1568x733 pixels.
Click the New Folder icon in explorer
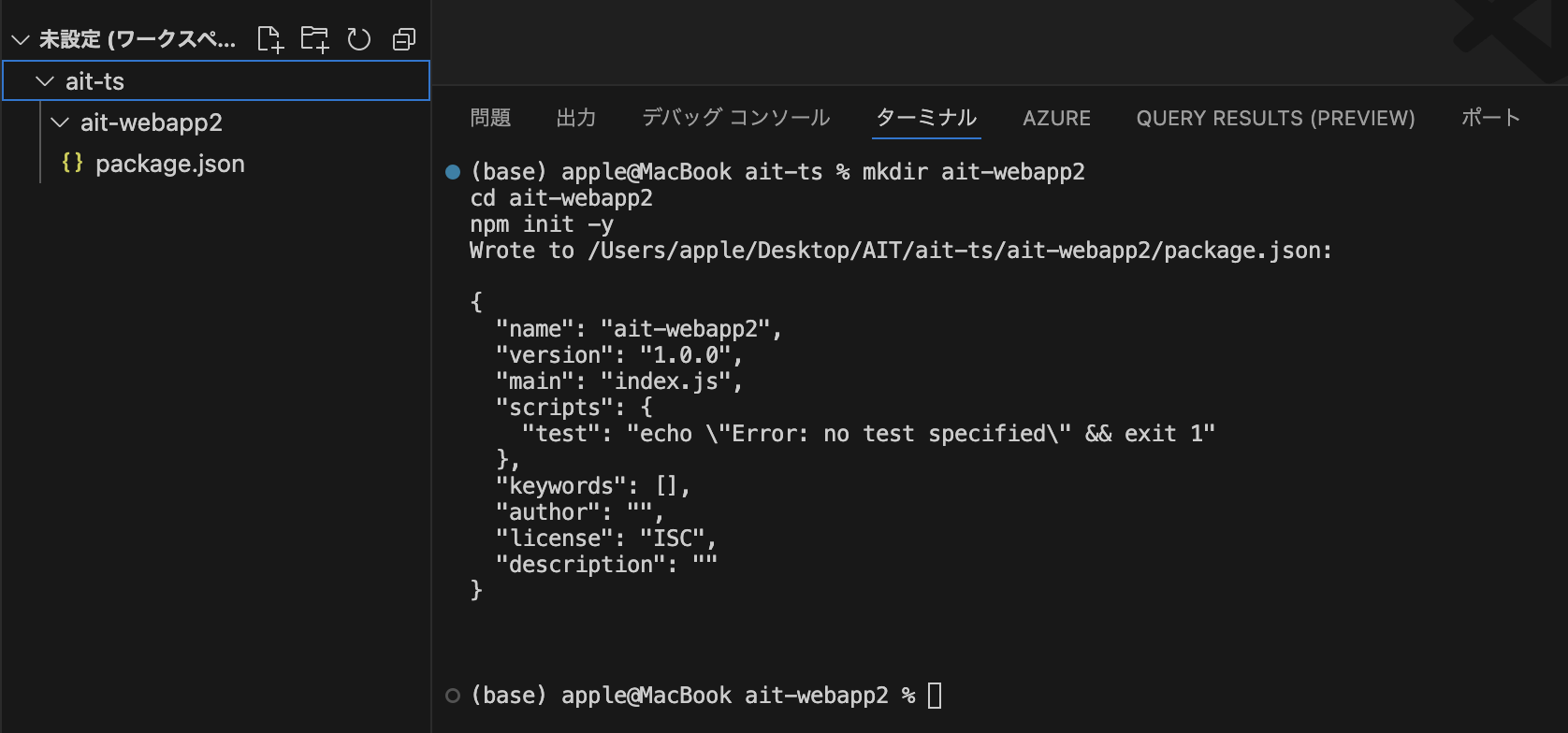pyautogui.click(x=314, y=39)
